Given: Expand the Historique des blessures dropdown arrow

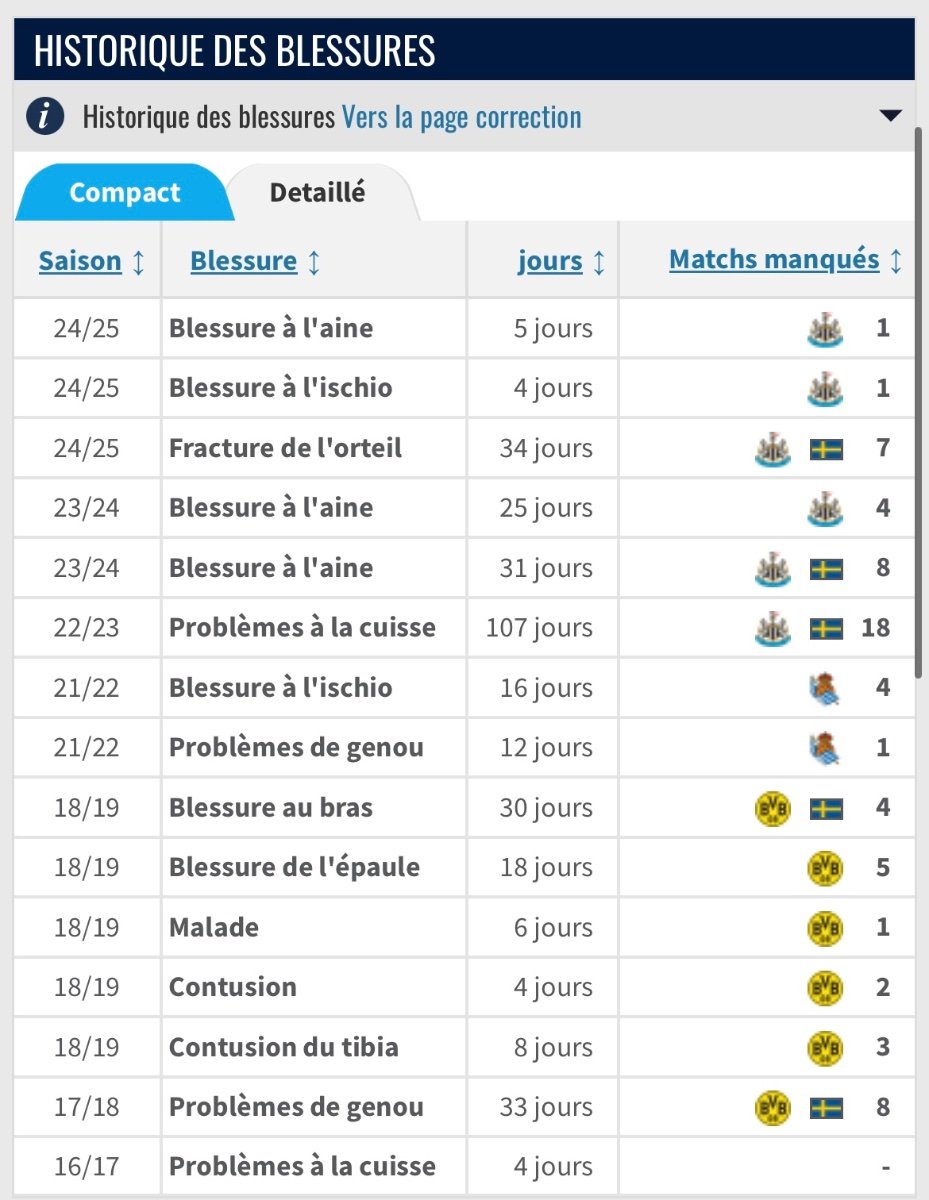Looking at the screenshot, I should [891, 116].
